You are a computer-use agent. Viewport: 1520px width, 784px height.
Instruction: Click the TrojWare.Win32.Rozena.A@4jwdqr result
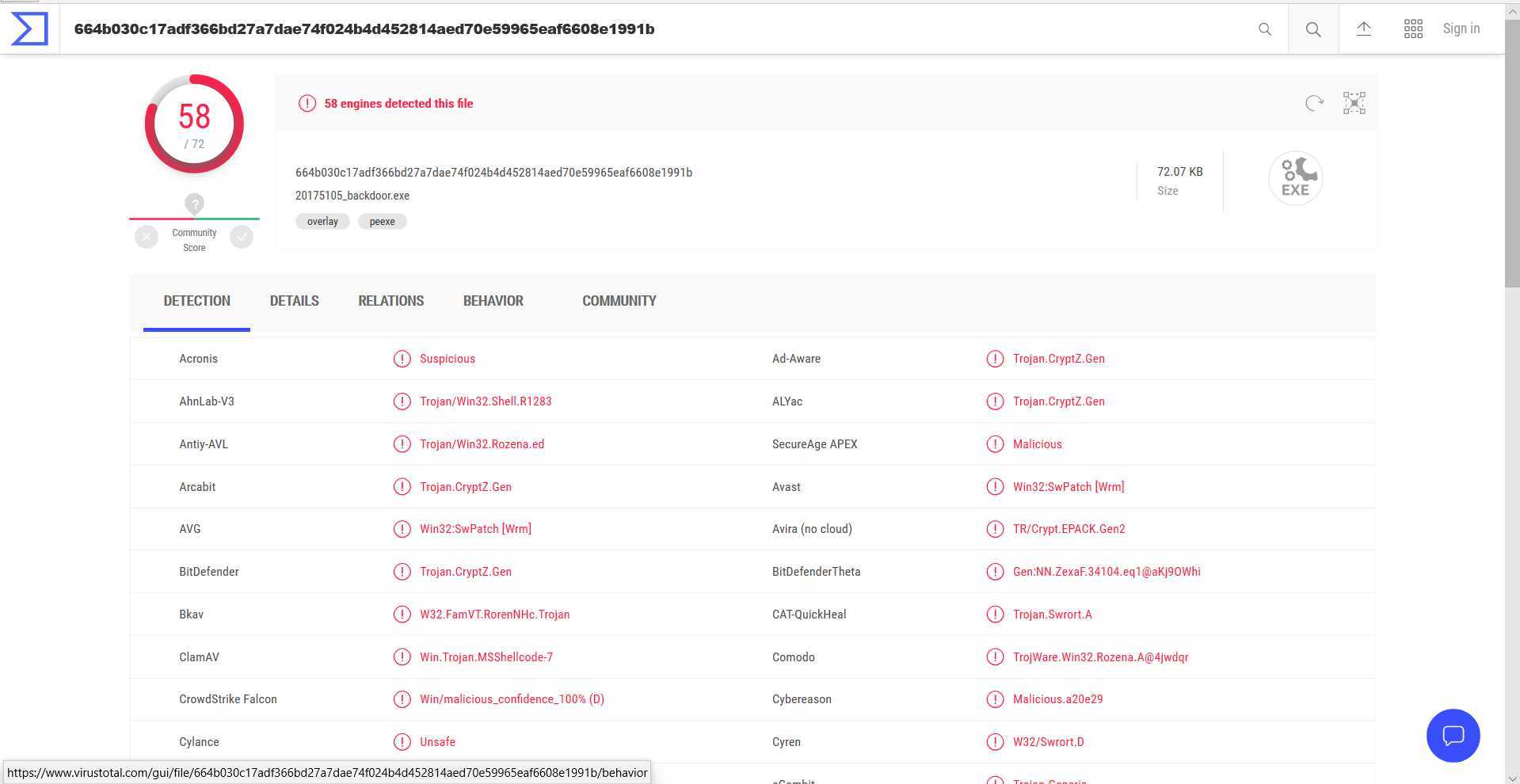1100,657
